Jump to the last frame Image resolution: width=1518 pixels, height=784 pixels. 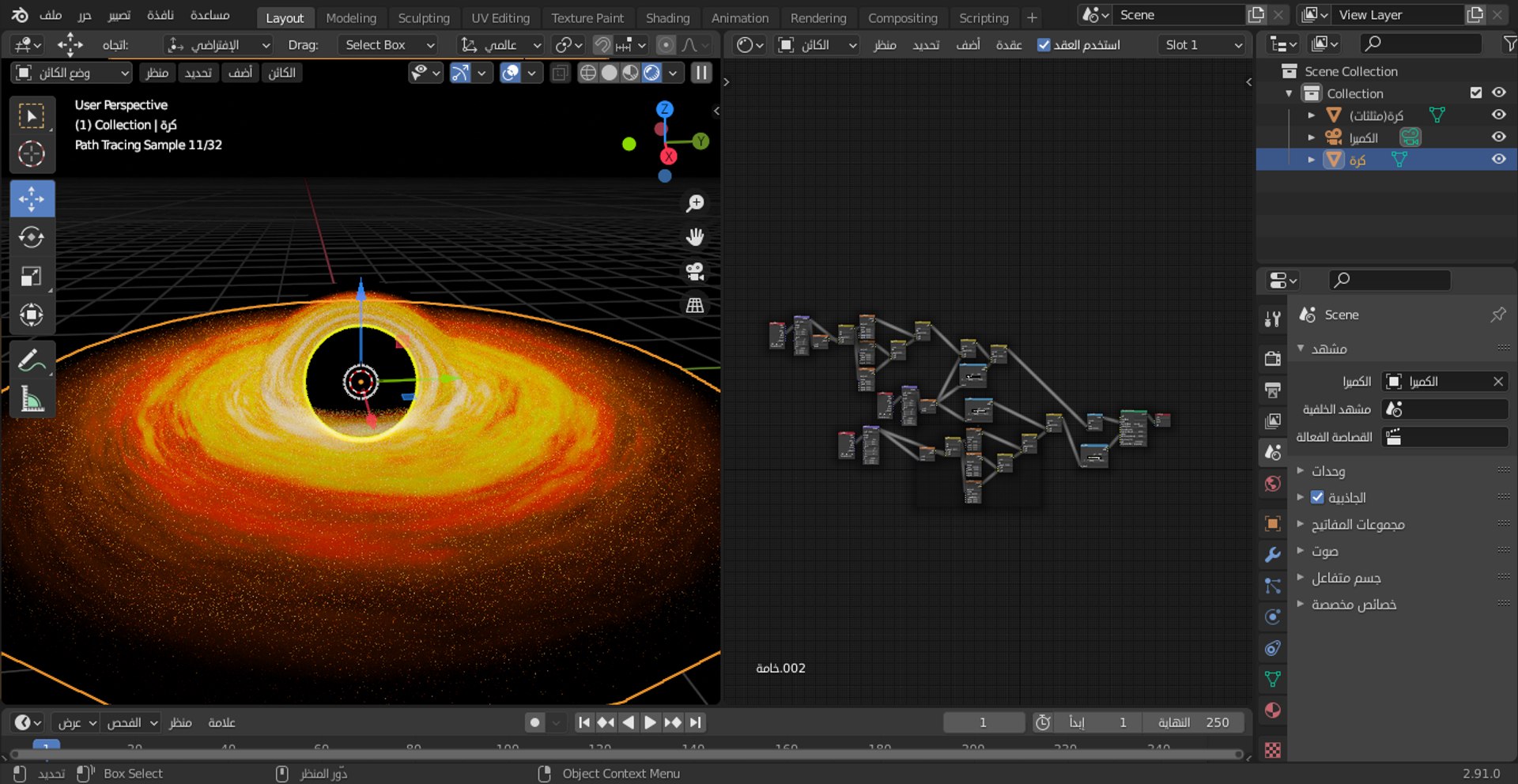[x=695, y=722]
